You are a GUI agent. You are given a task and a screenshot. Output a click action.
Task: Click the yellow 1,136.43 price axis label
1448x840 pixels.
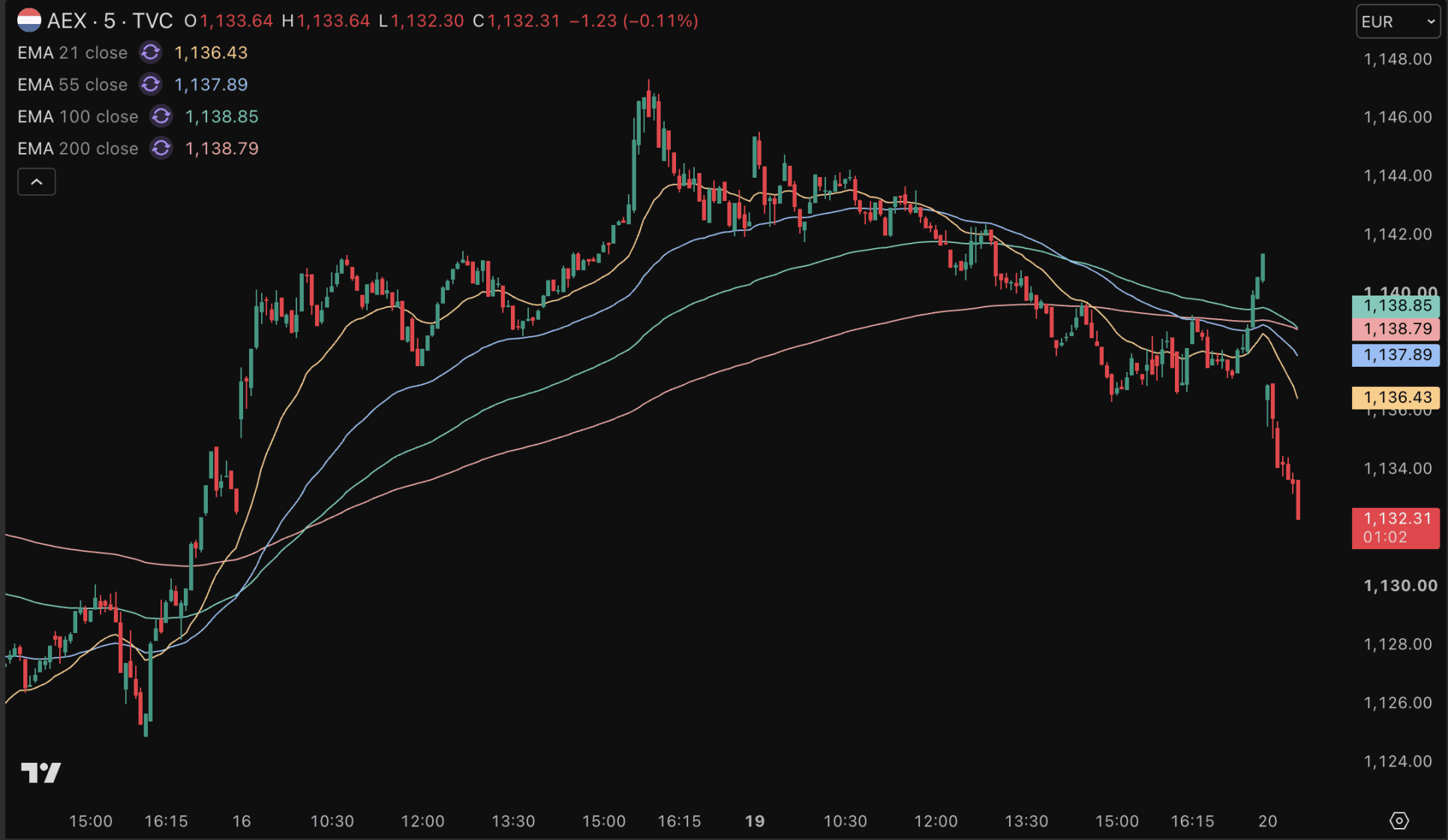(1395, 397)
